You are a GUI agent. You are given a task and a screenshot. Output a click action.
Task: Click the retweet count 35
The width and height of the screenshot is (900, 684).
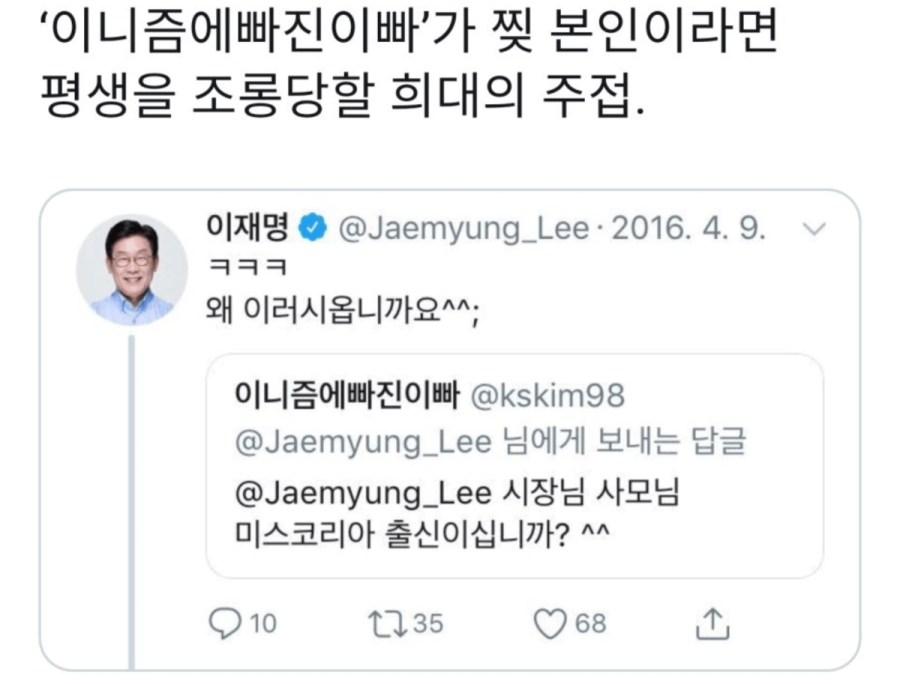[427, 623]
